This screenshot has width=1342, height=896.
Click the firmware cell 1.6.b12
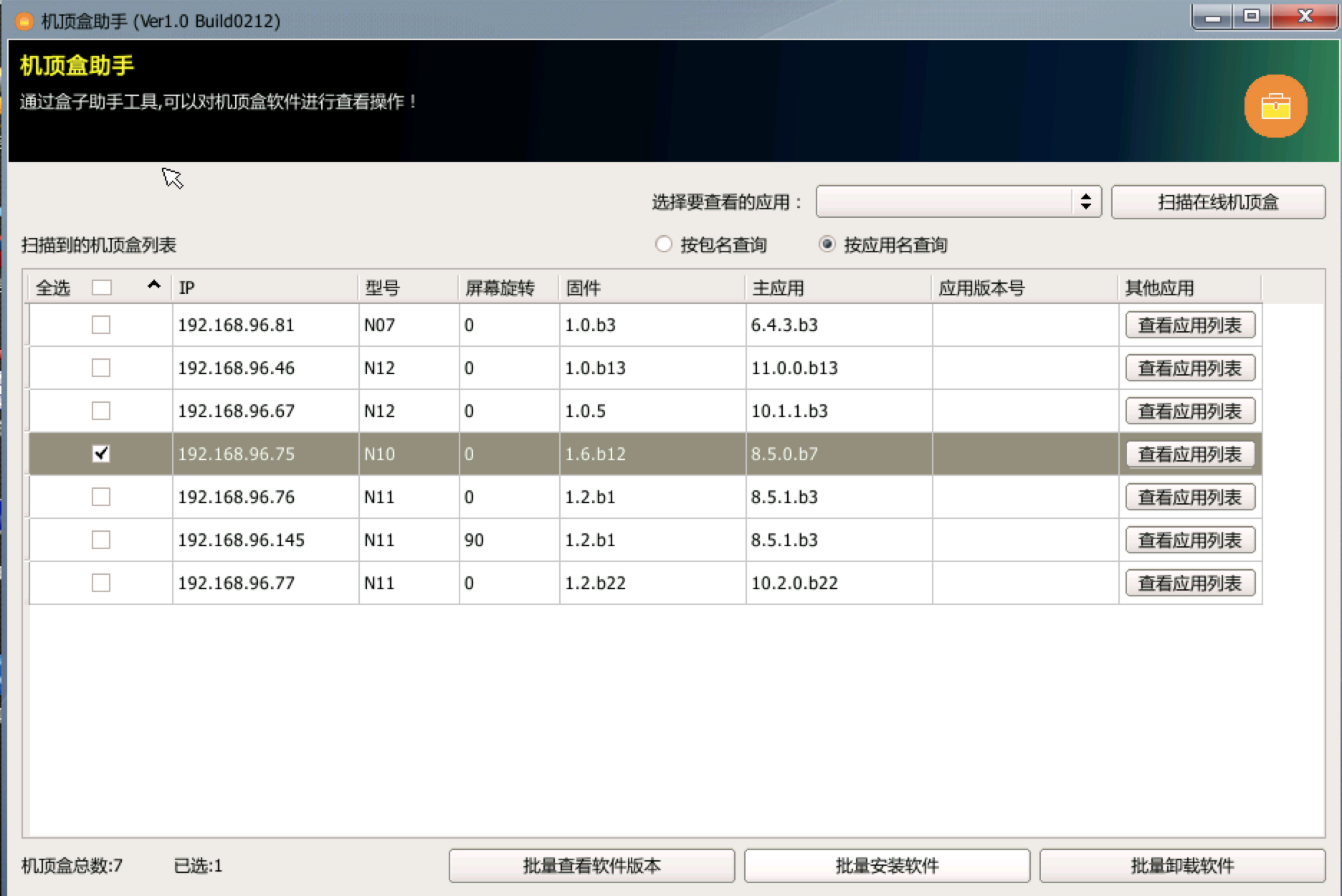[652, 454]
